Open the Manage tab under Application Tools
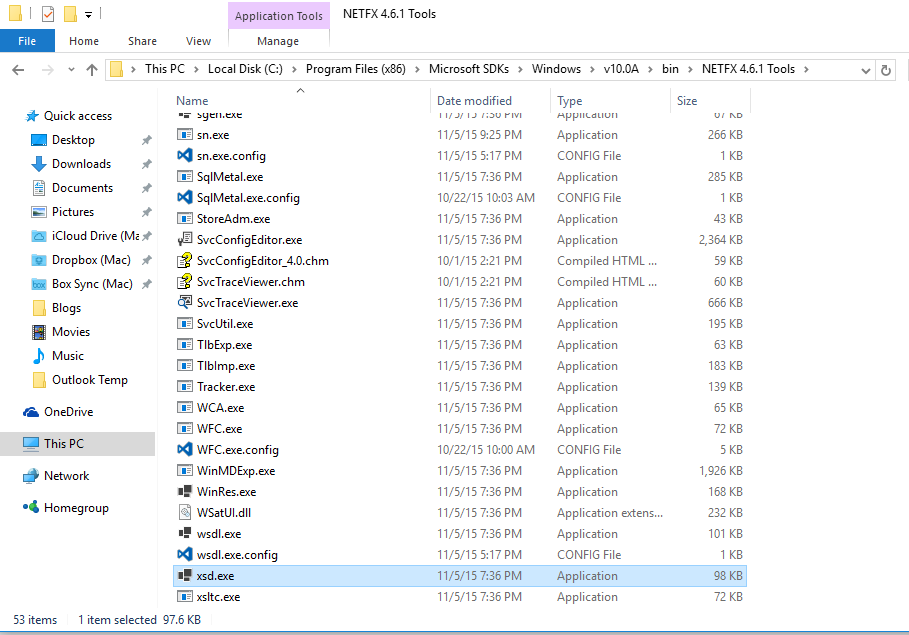The height and width of the screenshot is (635, 909). coord(278,41)
